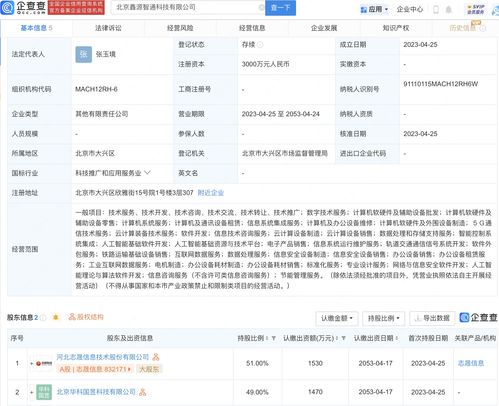This screenshot has width=499, height=406.
Task: Select the company type 其他有限责任公司
Action: click(x=102, y=114)
